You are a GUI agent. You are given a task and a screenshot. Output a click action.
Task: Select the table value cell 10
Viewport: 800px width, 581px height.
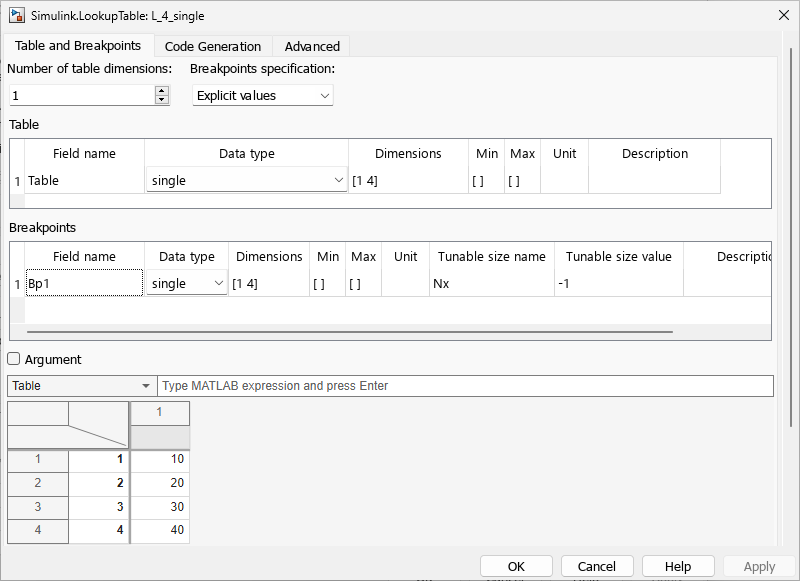tap(160, 459)
